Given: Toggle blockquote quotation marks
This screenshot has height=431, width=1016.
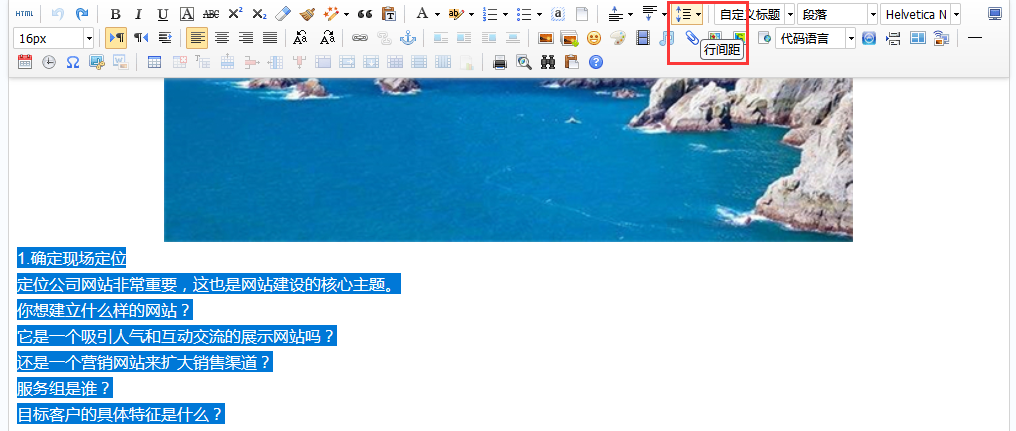Looking at the screenshot, I should 365,14.
